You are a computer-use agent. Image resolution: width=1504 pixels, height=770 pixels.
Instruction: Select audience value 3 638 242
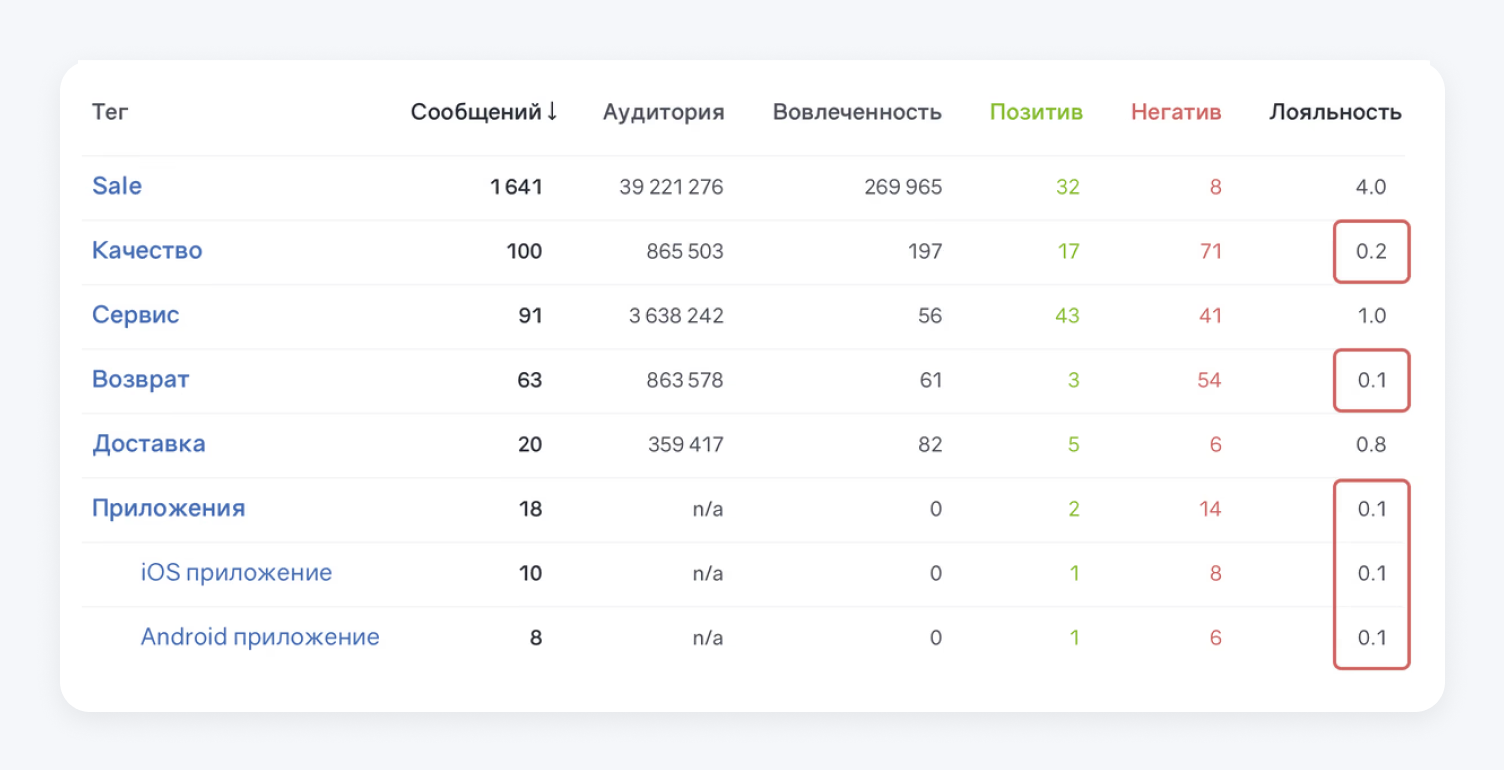click(x=676, y=316)
